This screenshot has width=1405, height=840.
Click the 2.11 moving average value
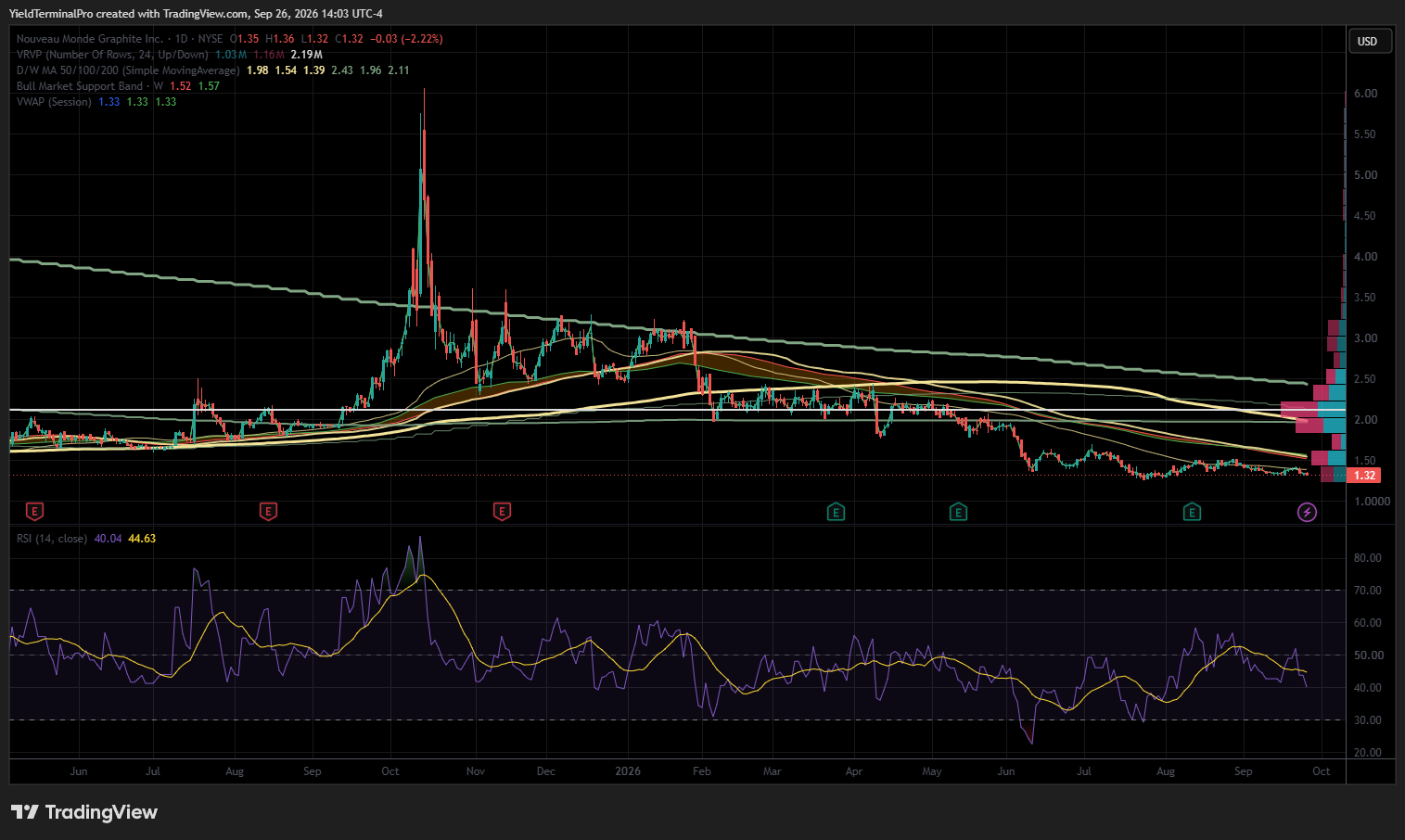(x=399, y=70)
